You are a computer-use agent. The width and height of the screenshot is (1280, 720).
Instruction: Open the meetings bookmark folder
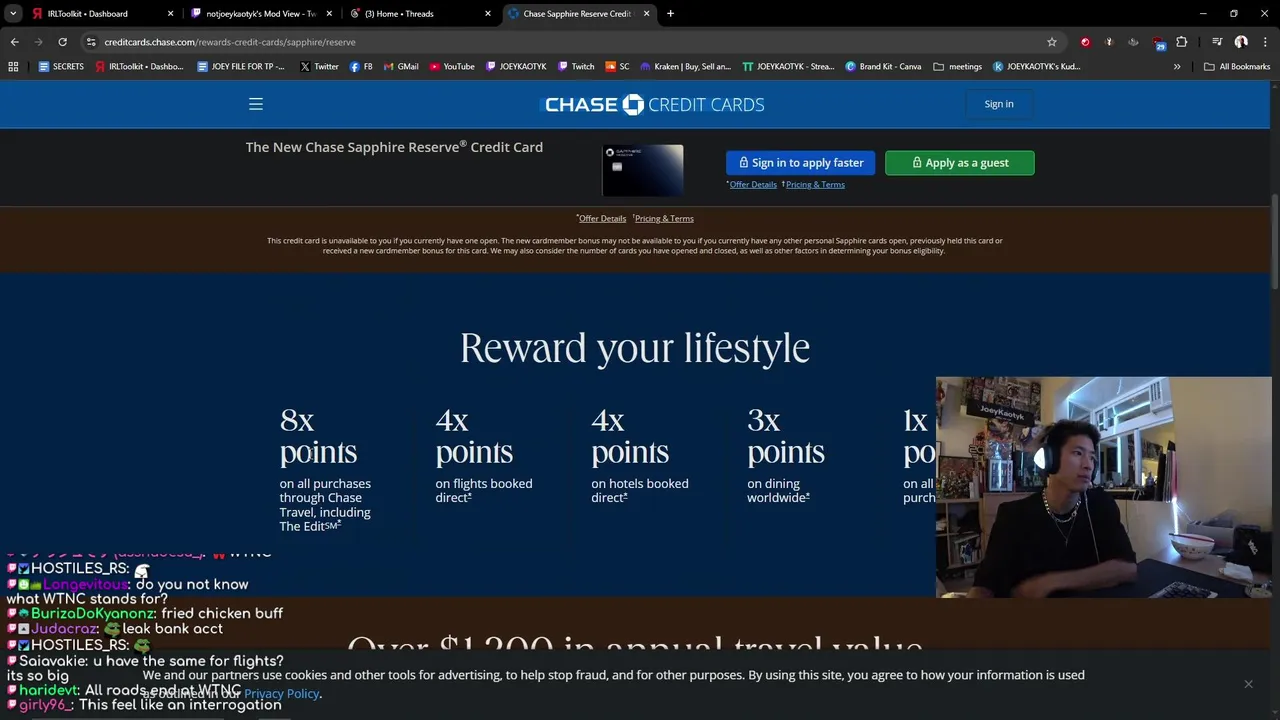(x=957, y=67)
